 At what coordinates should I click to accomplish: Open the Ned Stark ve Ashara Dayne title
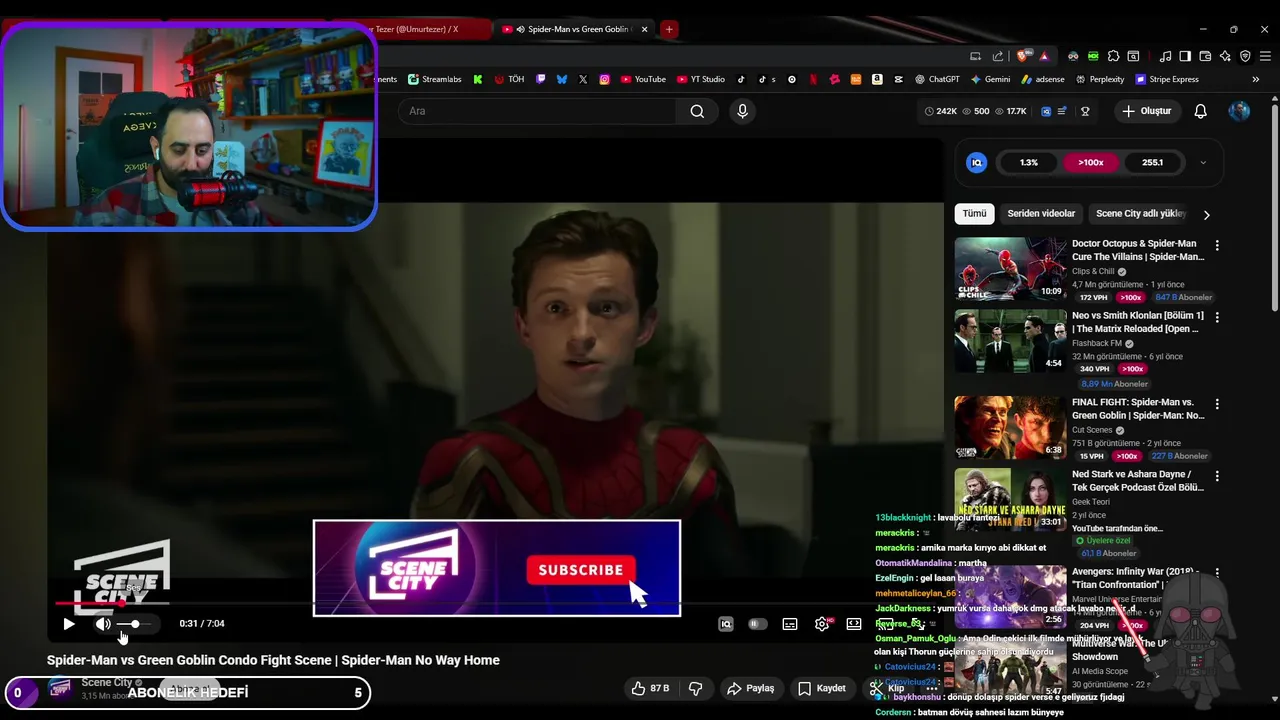pos(1138,481)
